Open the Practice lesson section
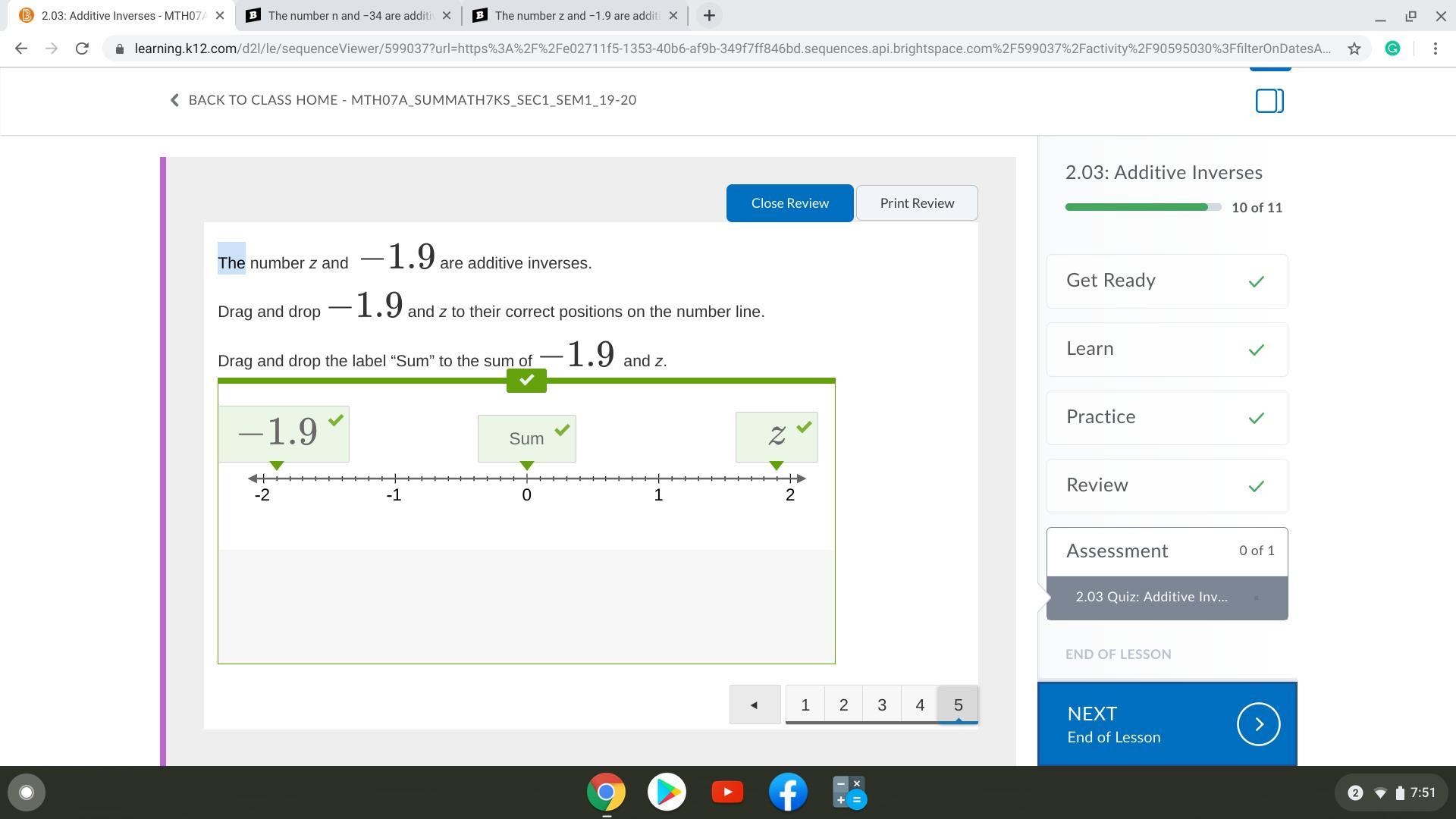This screenshot has width=1456, height=819. coord(1166,418)
